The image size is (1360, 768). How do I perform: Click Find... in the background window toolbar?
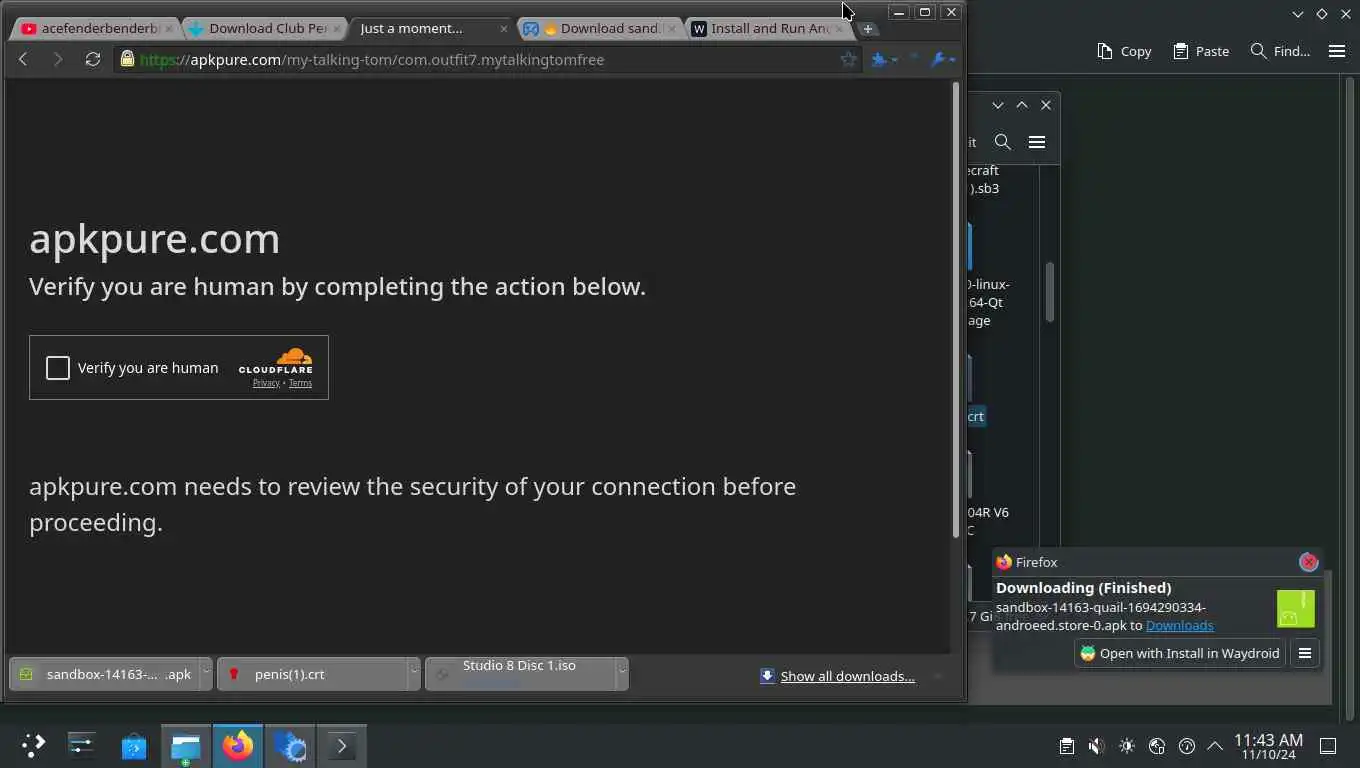[1280, 51]
